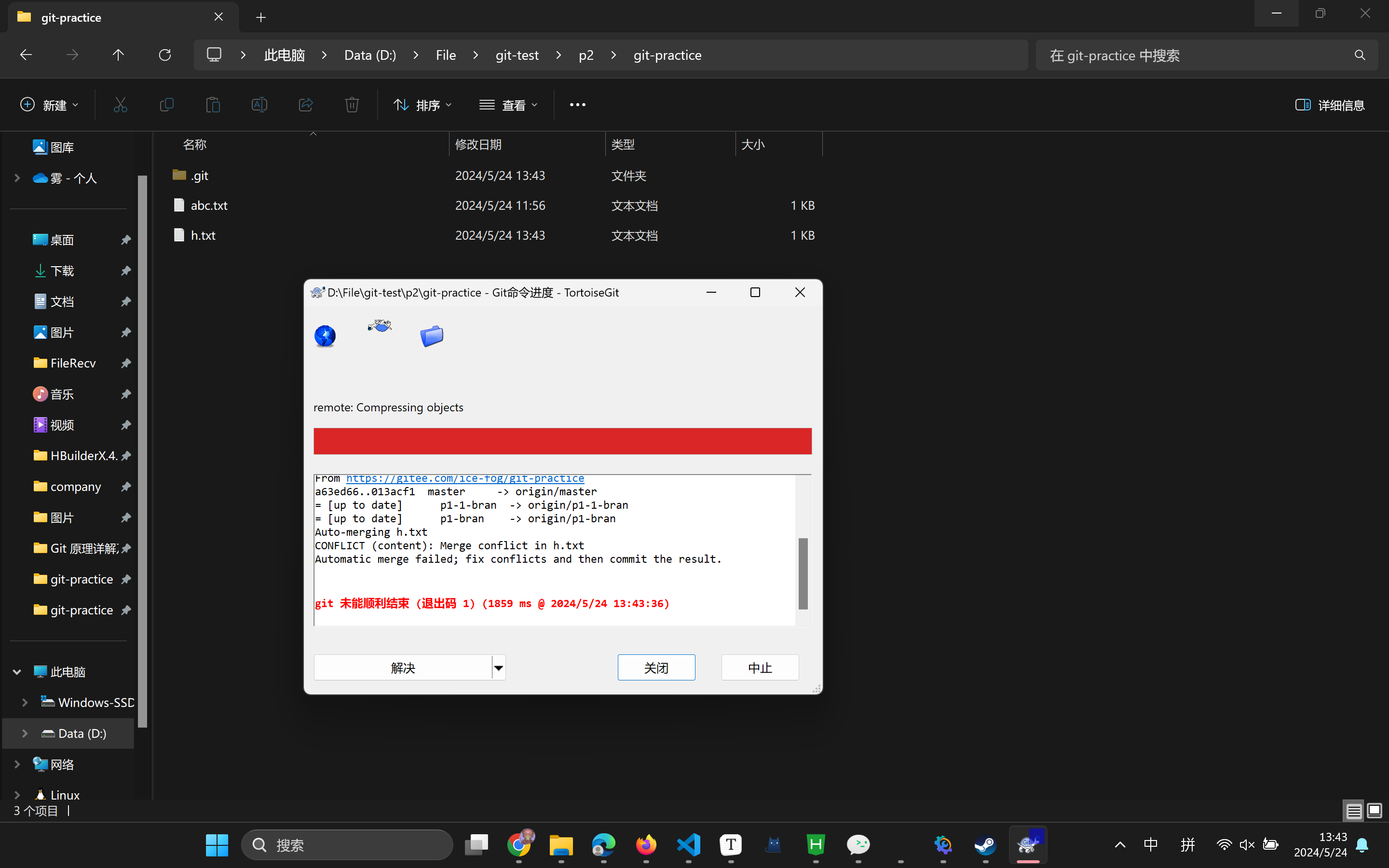Click the See more ellipsis toolbar icon
This screenshot has height=868, width=1389.
point(577,105)
